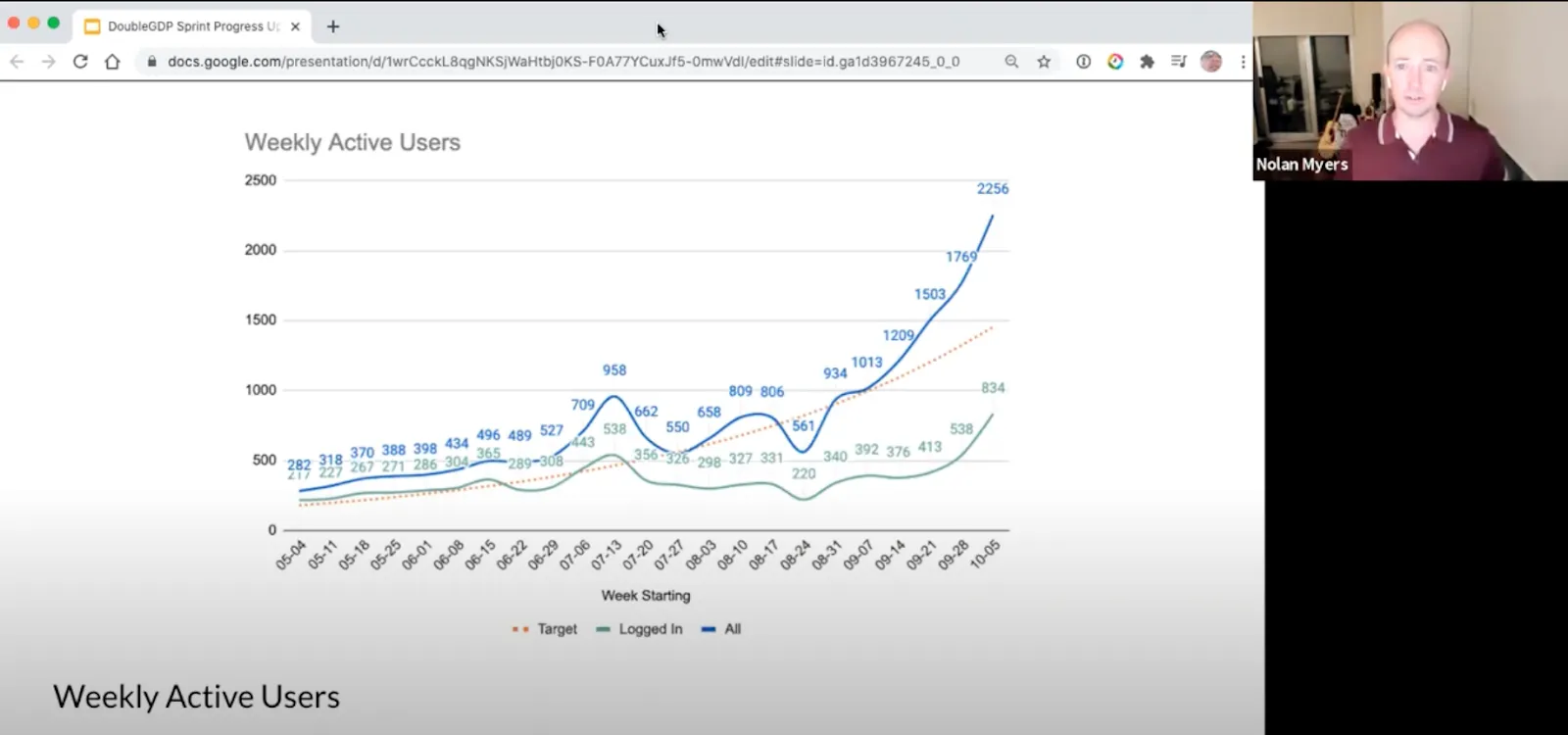Focus the docs.google.com address bar
1568x735 pixels.
click(x=563, y=62)
